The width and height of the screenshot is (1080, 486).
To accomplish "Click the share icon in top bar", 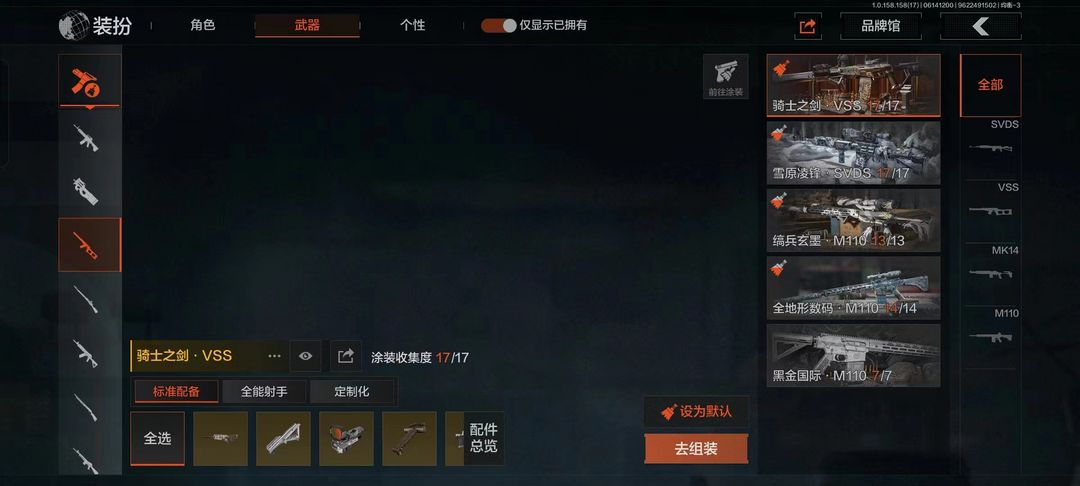I will [807, 26].
